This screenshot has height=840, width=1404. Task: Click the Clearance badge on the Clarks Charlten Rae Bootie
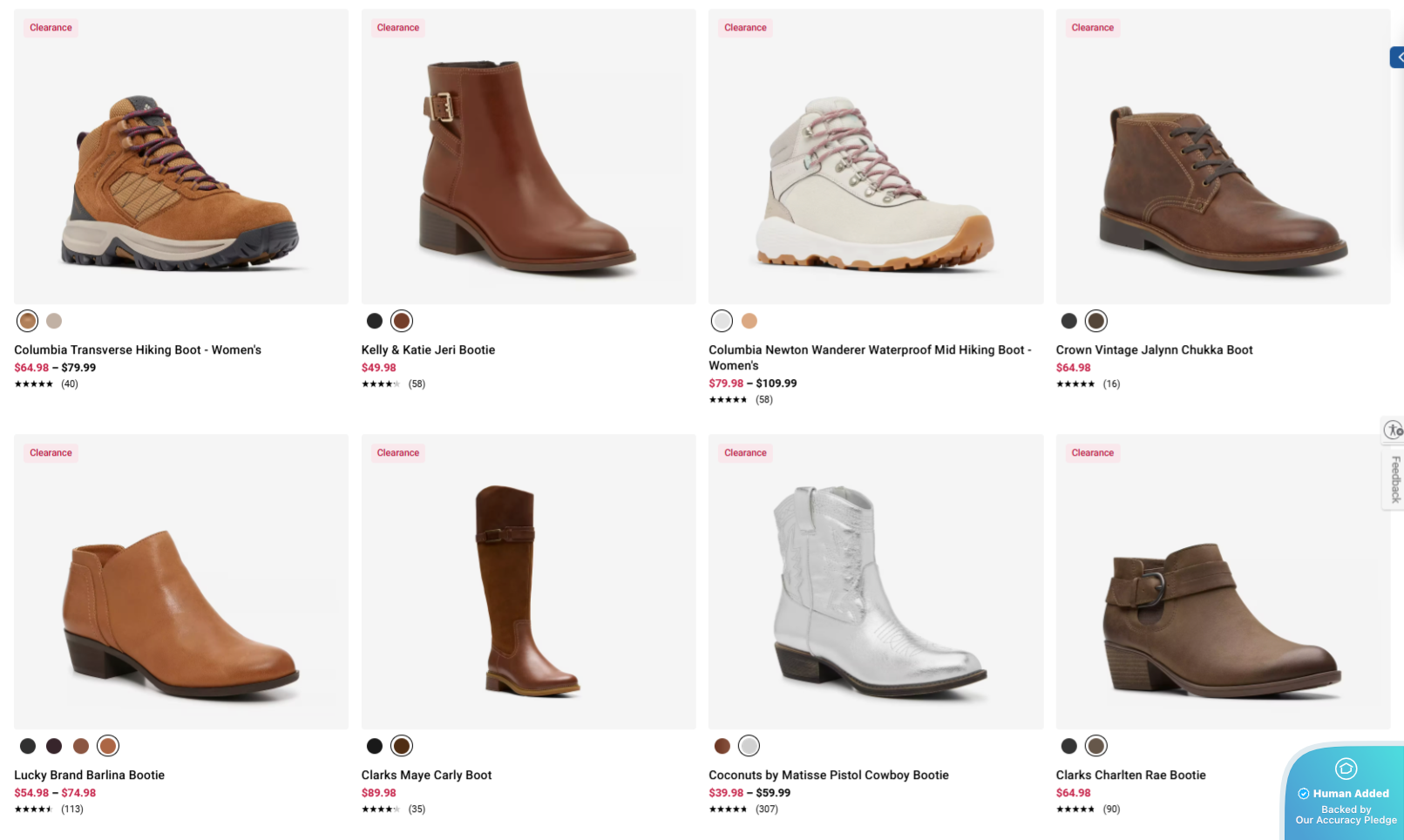tap(1091, 452)
